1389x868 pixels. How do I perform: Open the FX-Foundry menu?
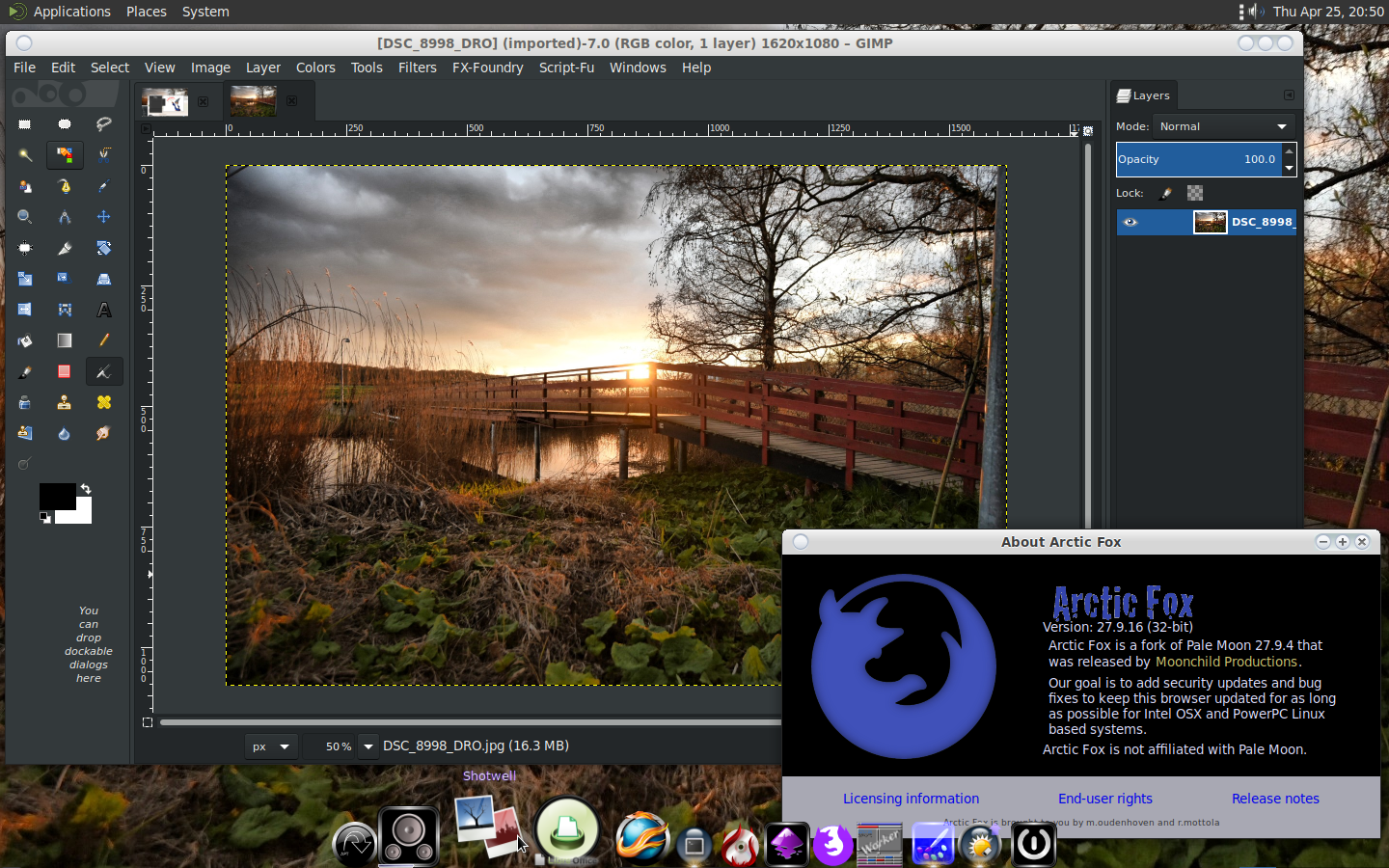[x=487, y=68]
